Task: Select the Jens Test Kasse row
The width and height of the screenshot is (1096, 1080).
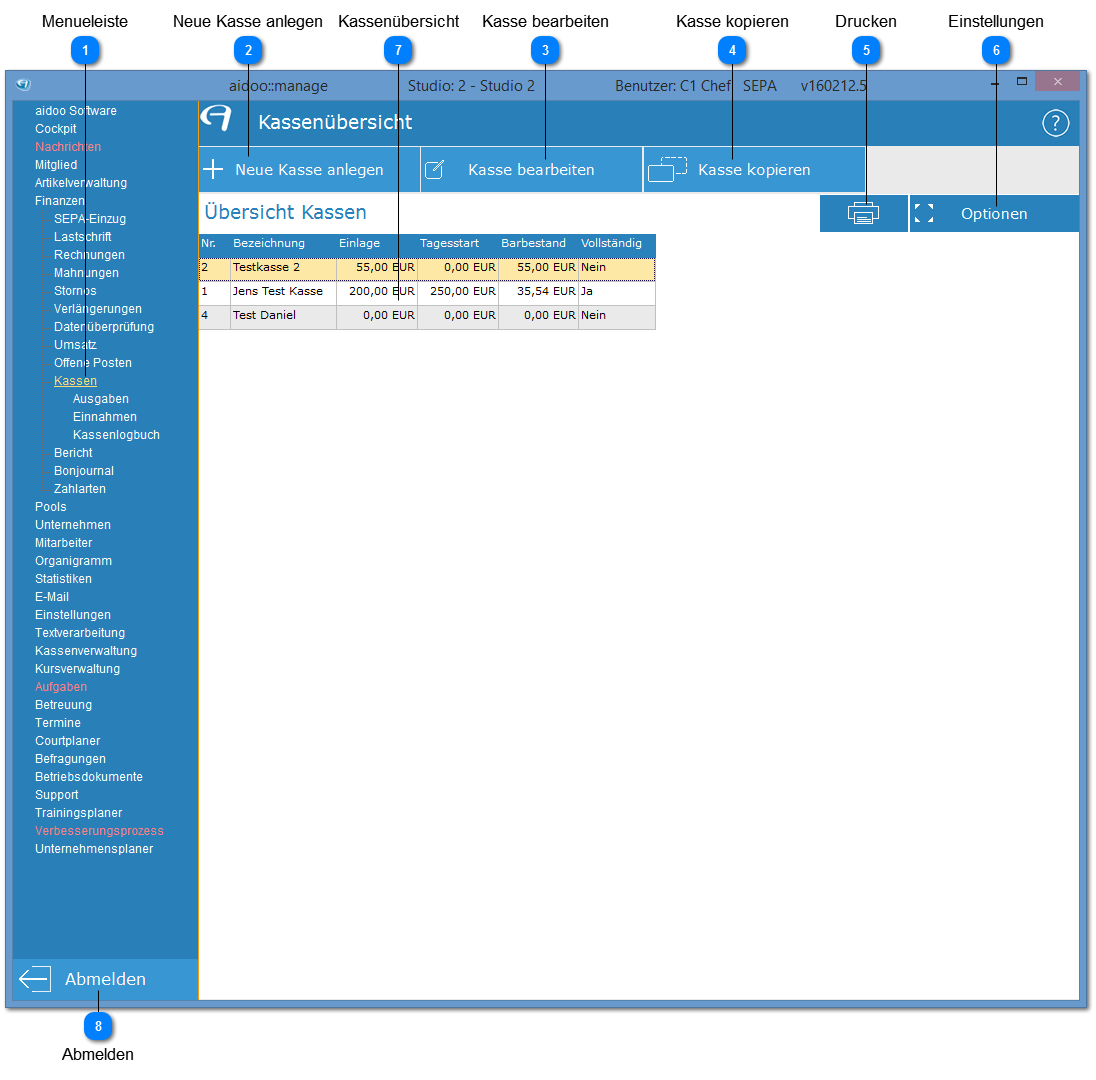Action: (427, 292)
